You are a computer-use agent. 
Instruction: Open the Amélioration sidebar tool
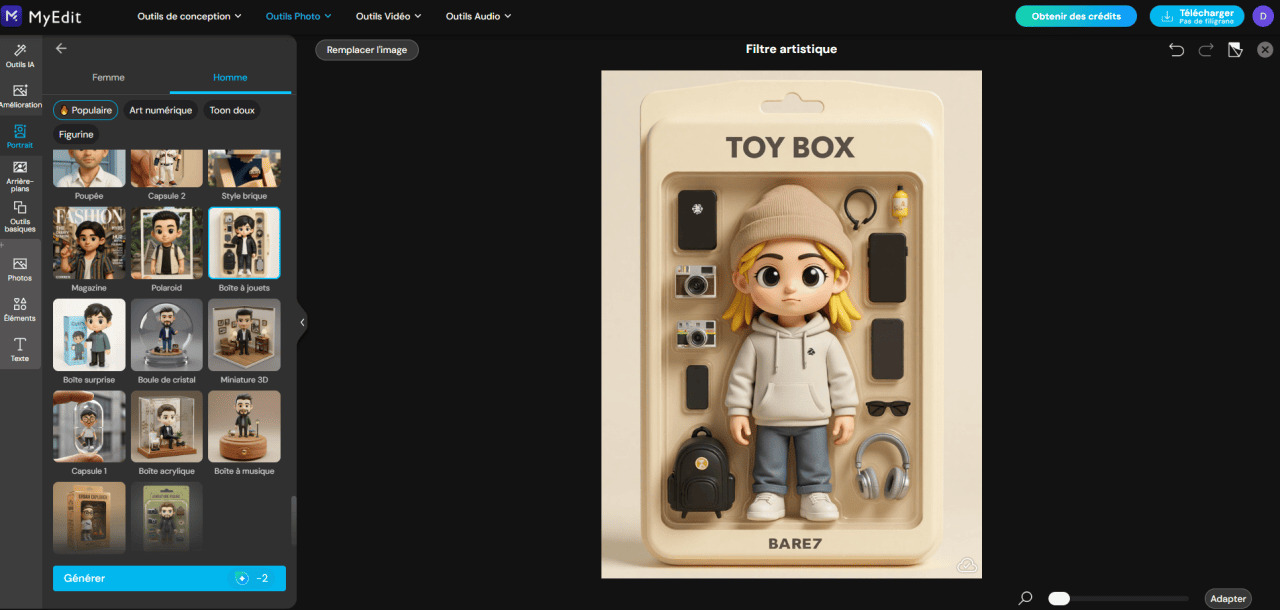[x=20, y=96]
